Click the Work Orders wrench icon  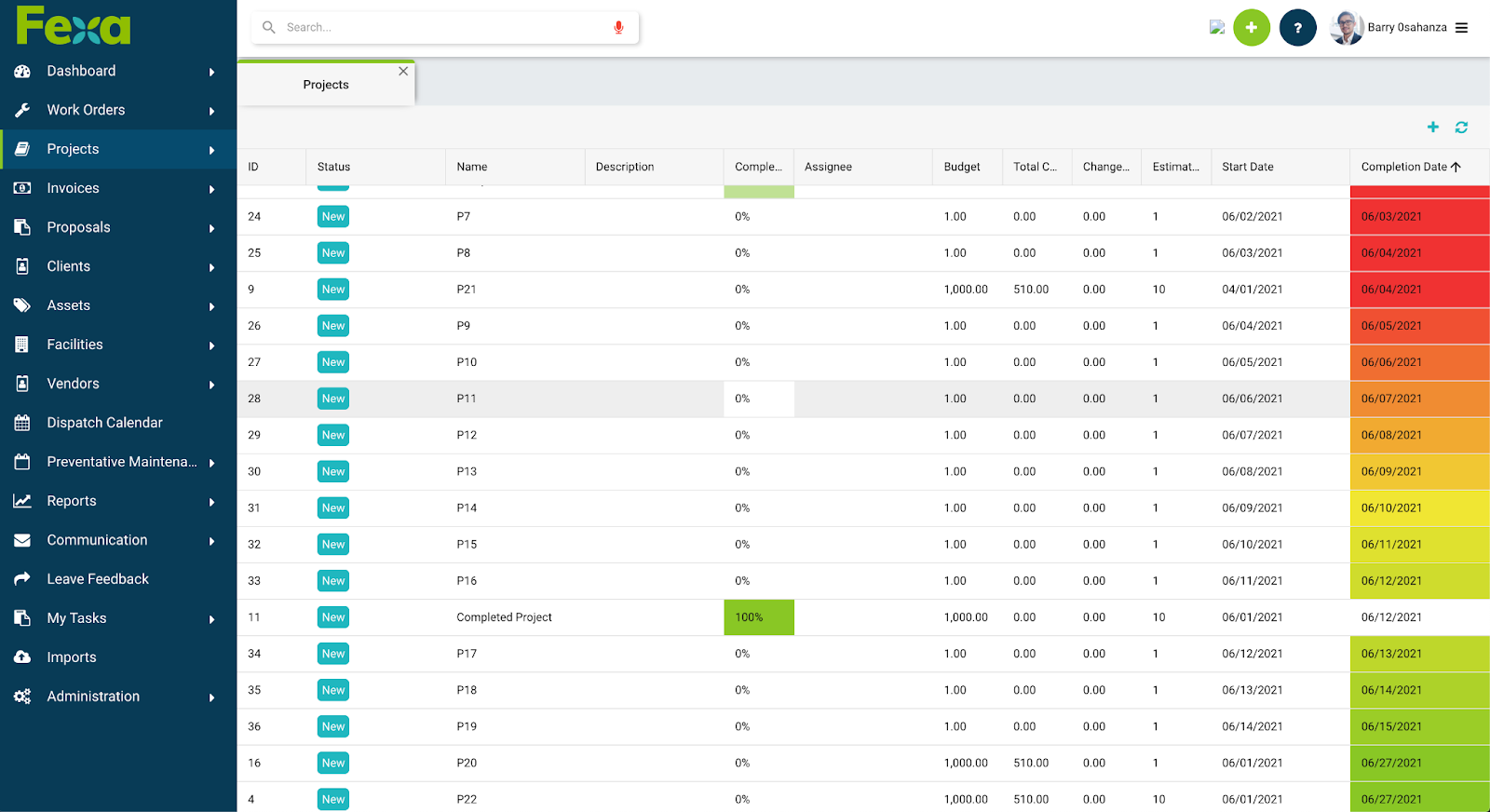(x=22, y=110)
